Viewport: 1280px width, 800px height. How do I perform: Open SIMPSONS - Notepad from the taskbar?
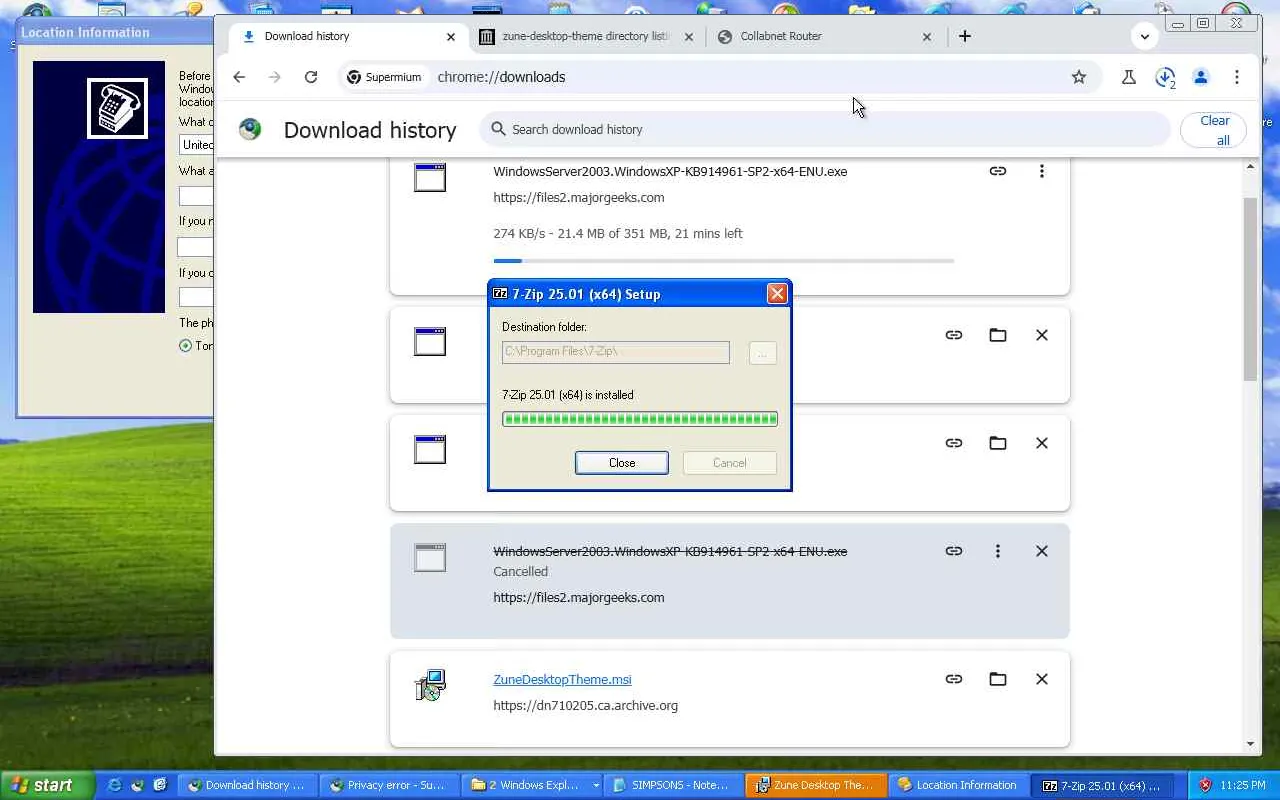pos(675,785)
